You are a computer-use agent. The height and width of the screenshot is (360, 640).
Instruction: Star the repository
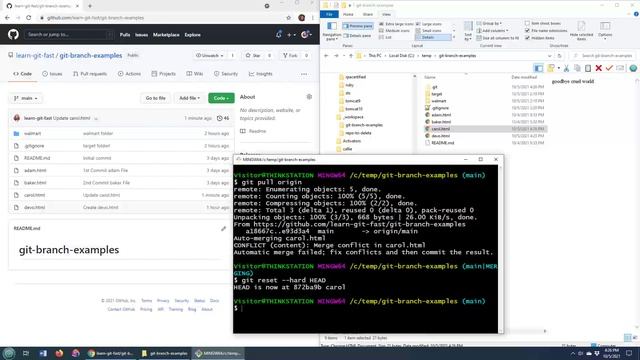point(253,55)
